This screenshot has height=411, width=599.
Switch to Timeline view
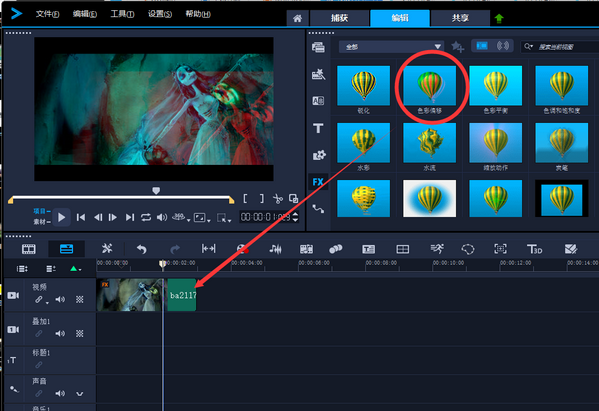[66, 249]
